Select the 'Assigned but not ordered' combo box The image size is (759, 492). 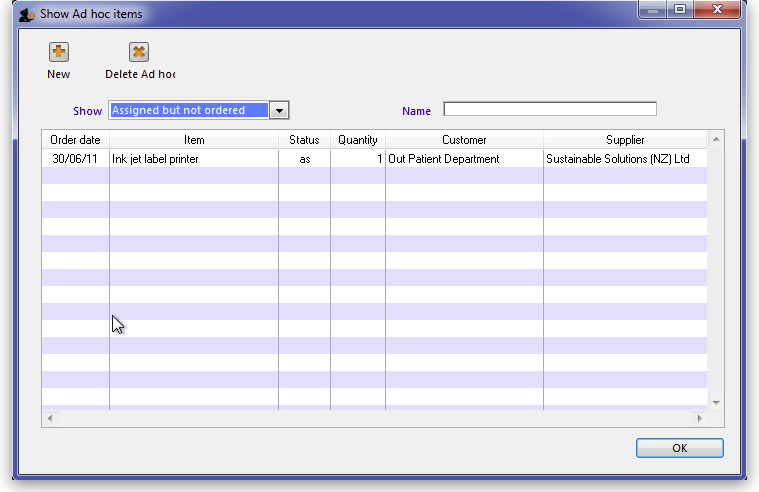click(x=189, y=110)
